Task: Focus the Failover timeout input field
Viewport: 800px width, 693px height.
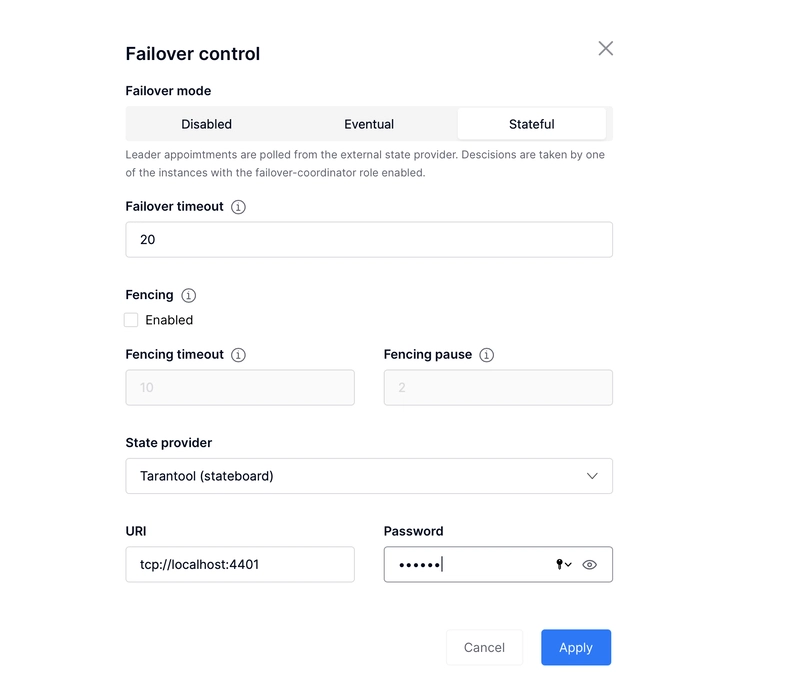Action: click(368, 240)
